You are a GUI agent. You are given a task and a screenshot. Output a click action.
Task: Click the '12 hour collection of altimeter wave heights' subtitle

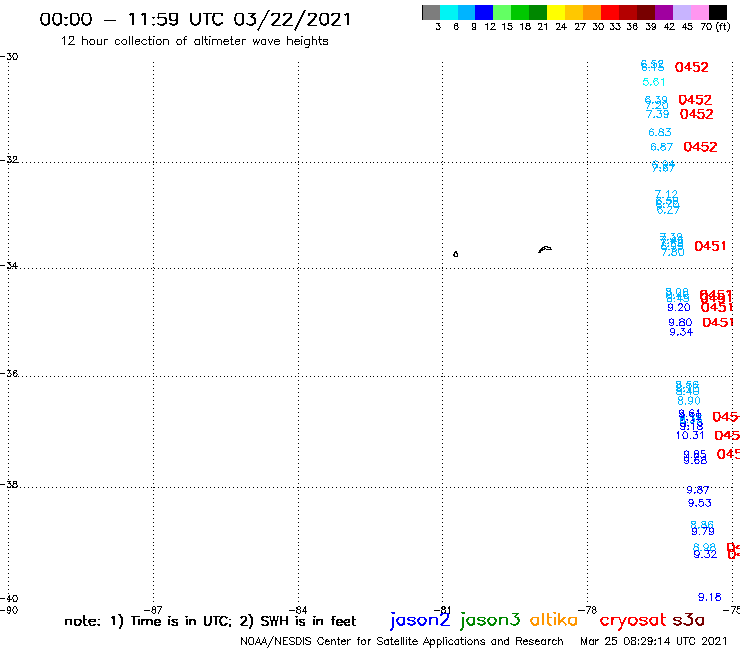pyautogui.click(x=194, y=41)
